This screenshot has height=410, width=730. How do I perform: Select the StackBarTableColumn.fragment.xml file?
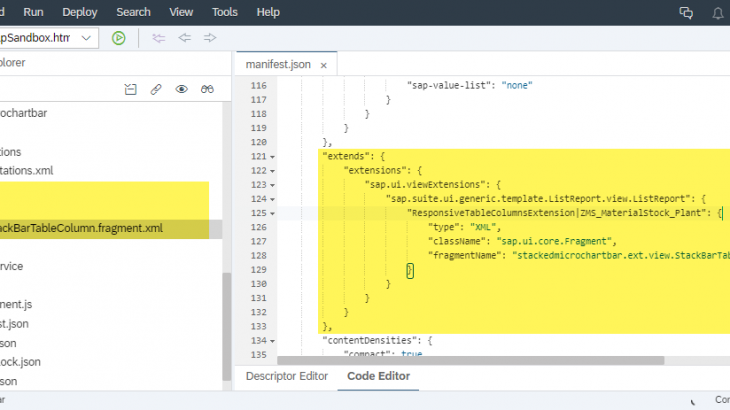[81, 229]
